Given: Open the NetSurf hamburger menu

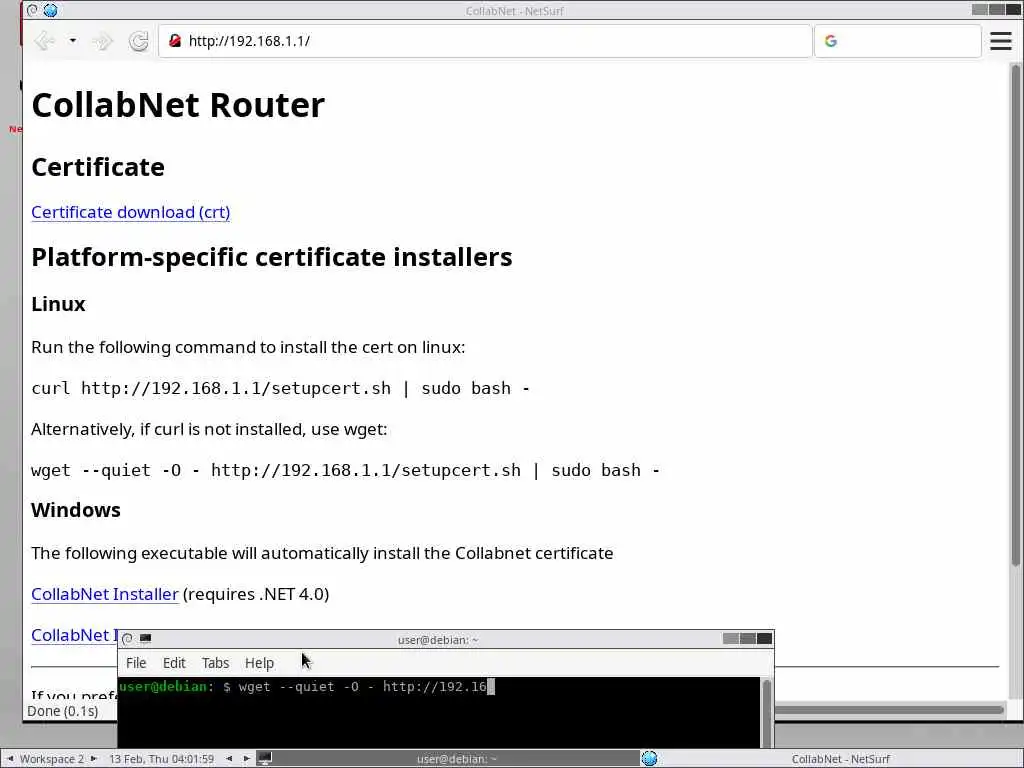Looking at the screenshot, I should point(1000,41).
